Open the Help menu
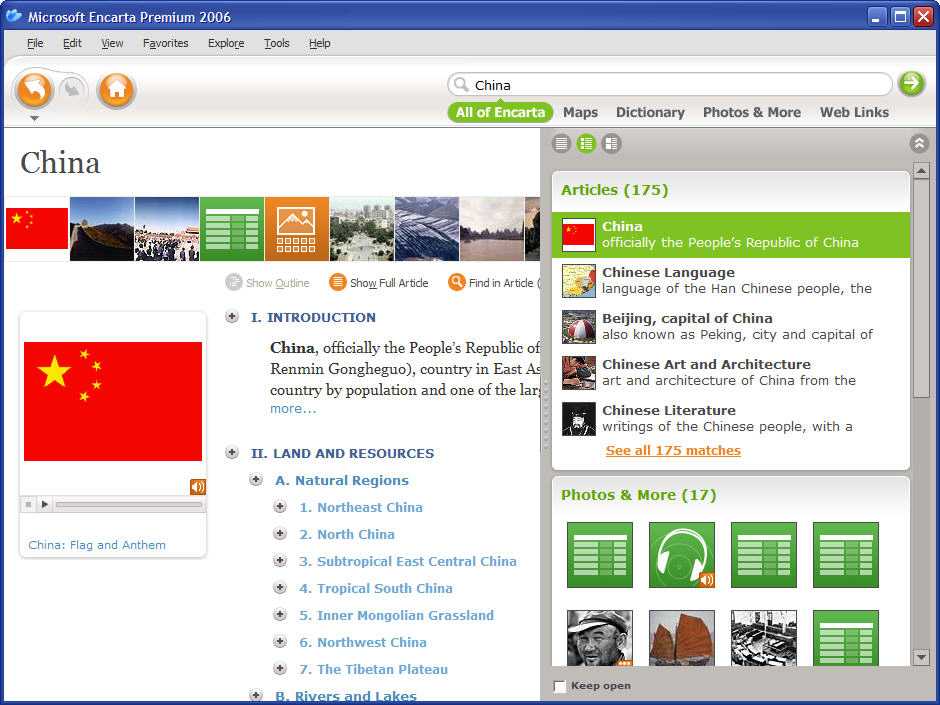This screenshot has width=940, height=705. (x=320, y=43)
